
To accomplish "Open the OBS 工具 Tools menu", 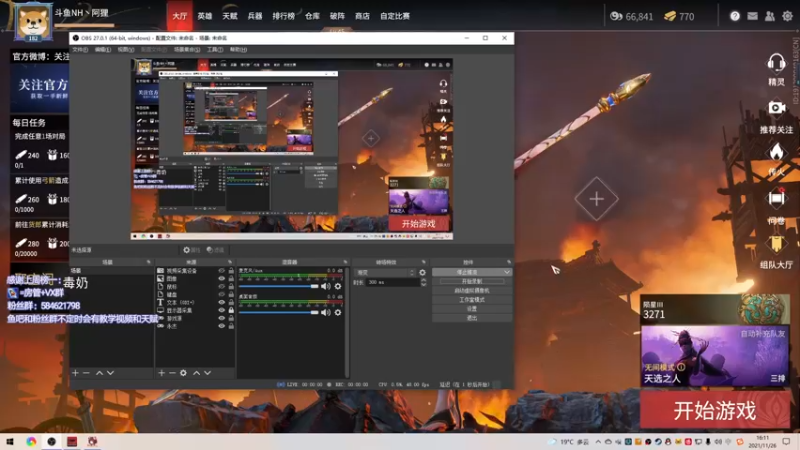I will 215,49.
